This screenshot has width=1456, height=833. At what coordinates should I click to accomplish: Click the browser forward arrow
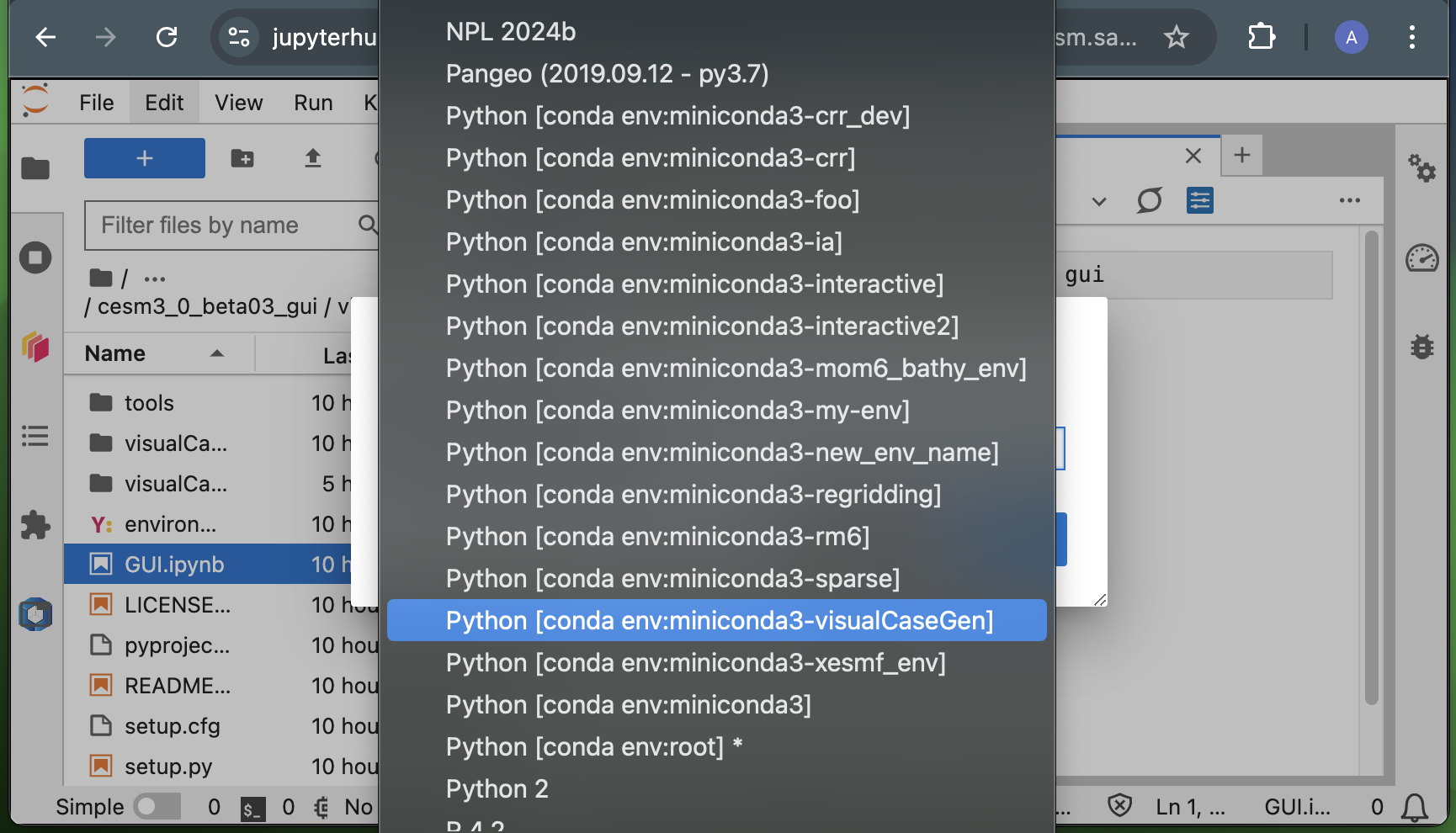click(106, 37)
